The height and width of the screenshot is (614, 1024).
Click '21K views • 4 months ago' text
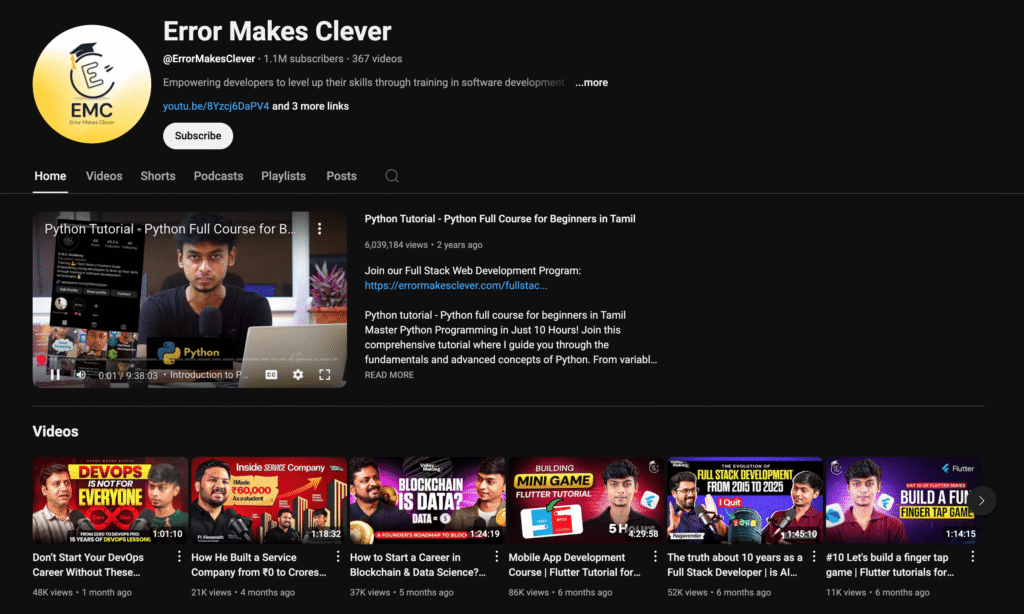pyautogui.click(x=243, y=592)
